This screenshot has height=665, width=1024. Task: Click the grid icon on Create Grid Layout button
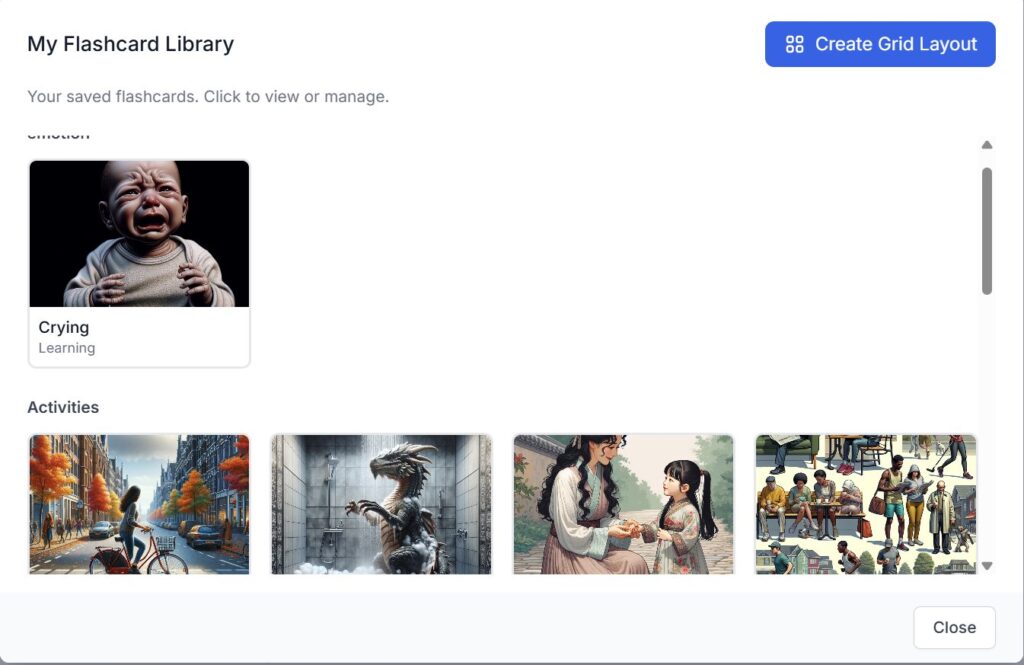pos(795,44)
